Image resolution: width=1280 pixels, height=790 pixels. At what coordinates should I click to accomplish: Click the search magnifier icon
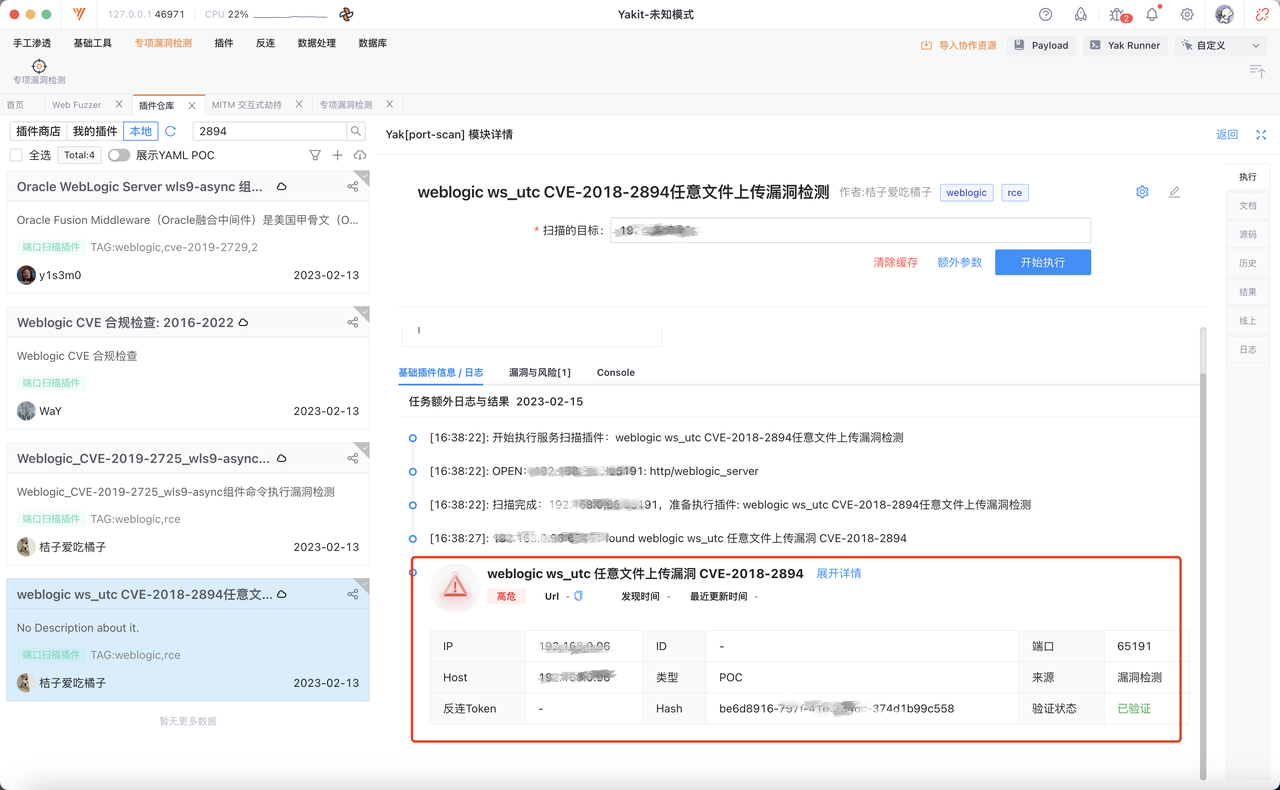[x=356, y=131]
